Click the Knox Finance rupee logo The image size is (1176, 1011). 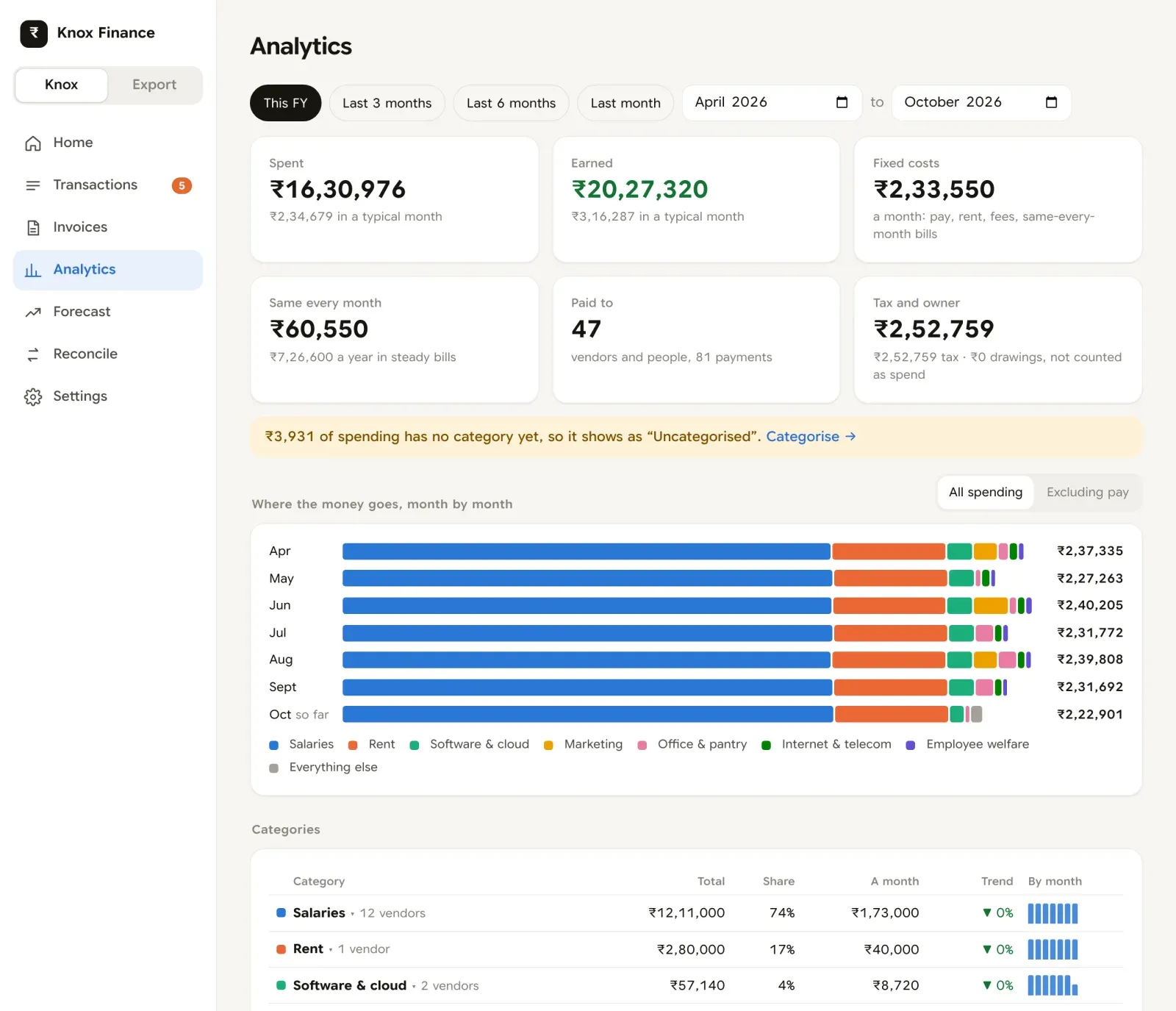click(x=34, y=33)
